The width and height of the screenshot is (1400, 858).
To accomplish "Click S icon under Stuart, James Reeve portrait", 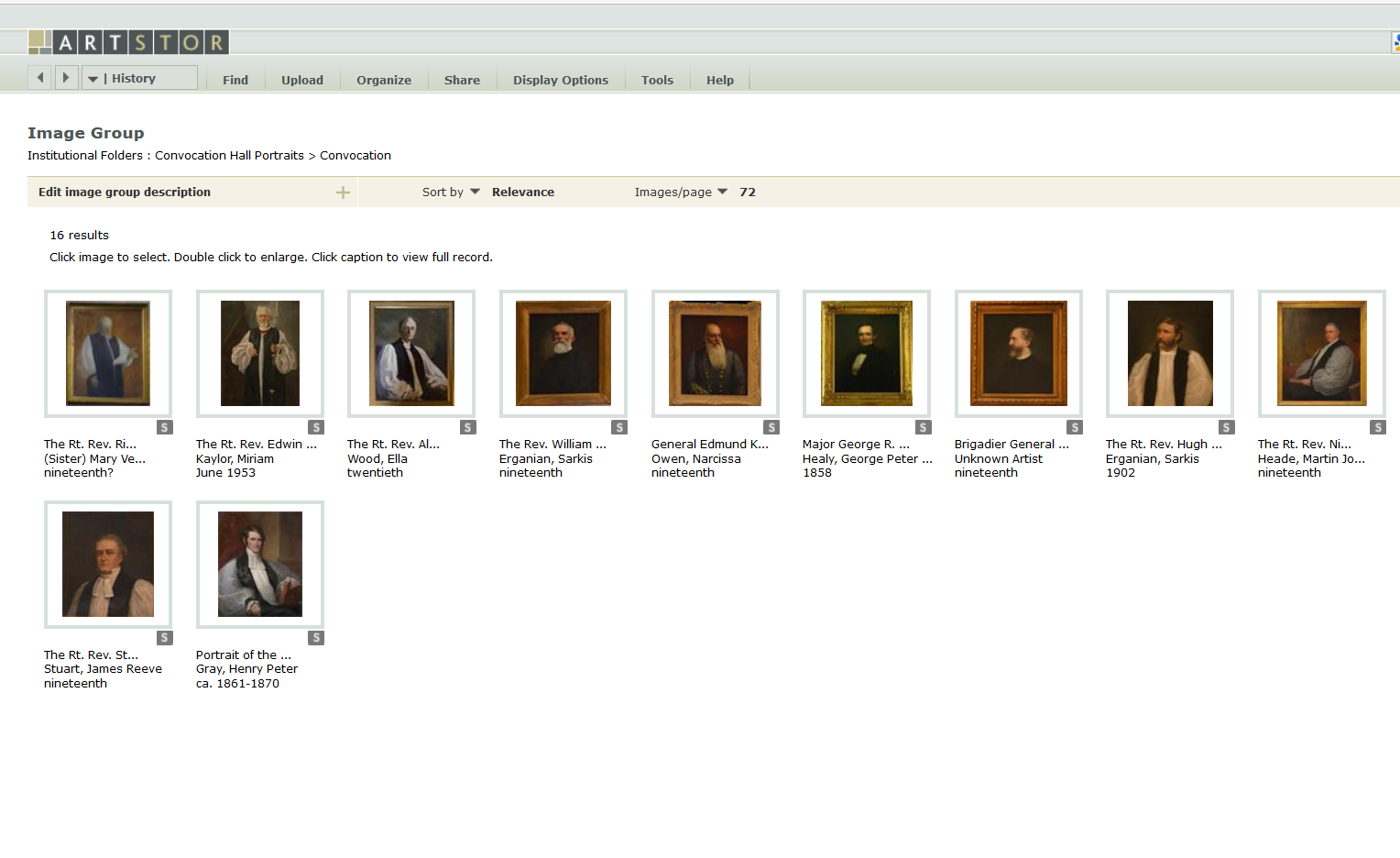I will point(165,638).
